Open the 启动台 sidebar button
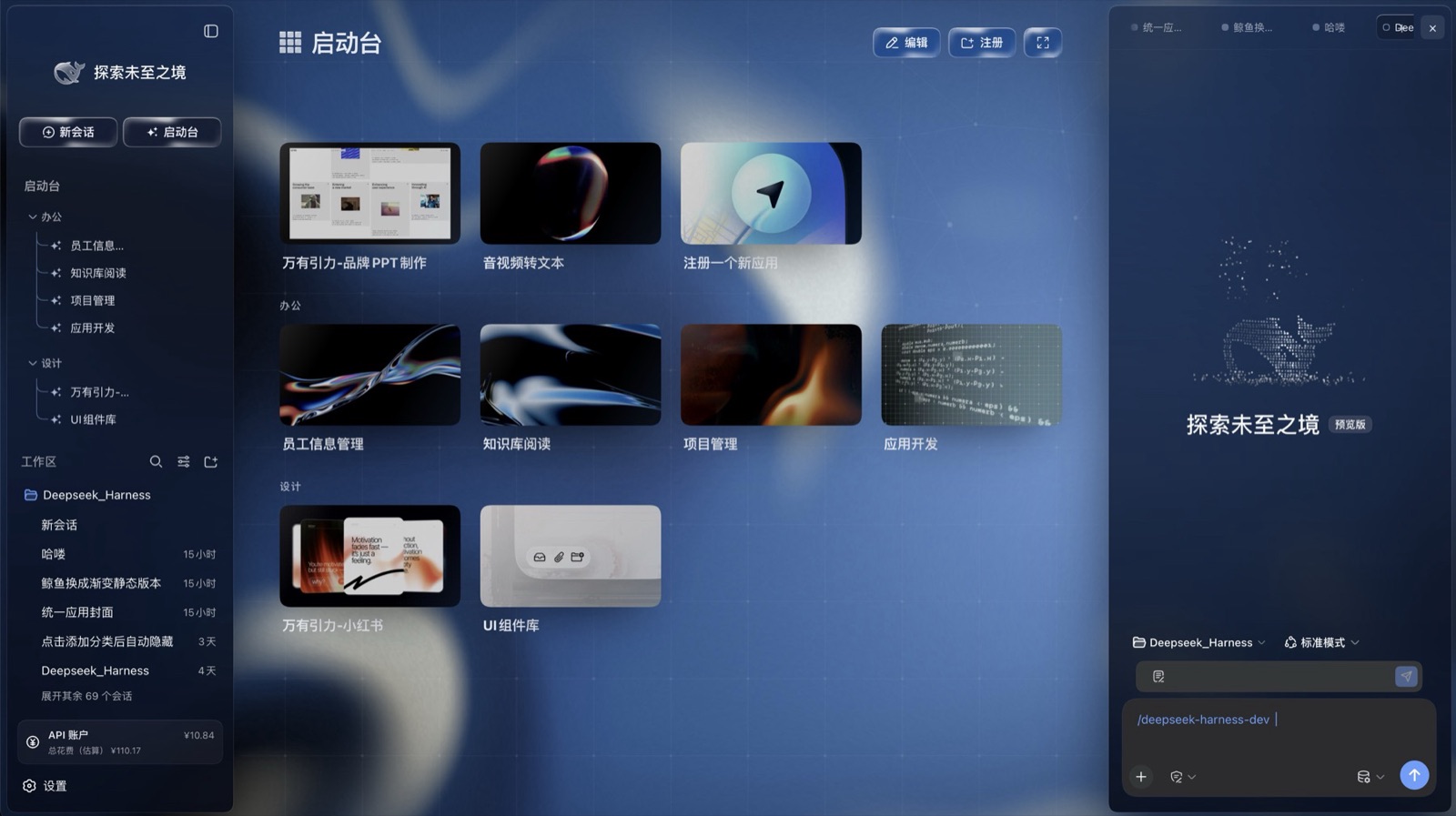 coord(172,132)
